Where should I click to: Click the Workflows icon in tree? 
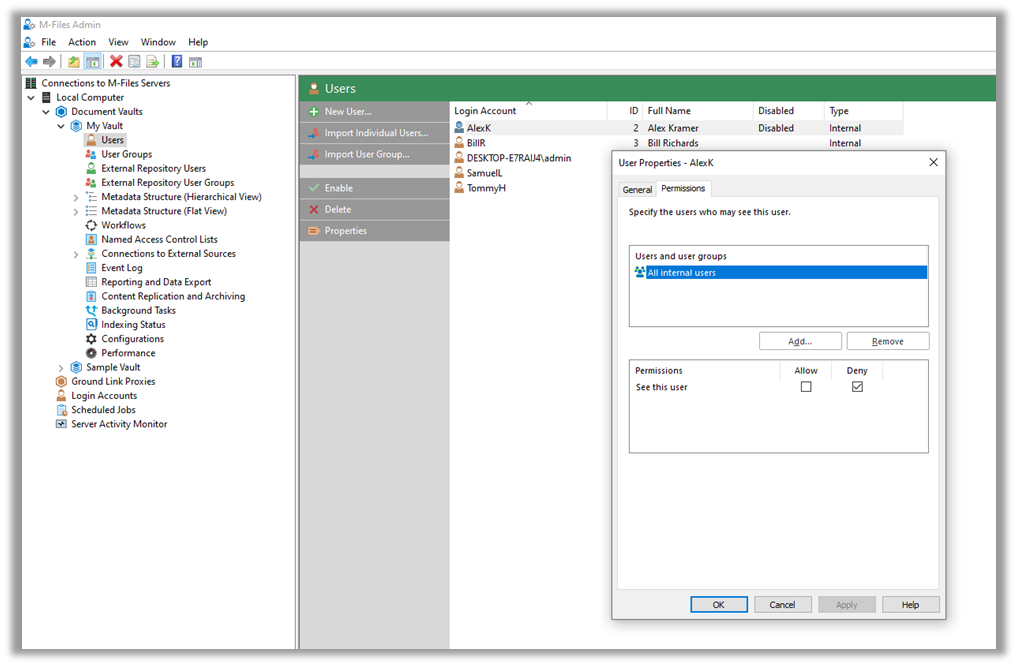(91, 225)
